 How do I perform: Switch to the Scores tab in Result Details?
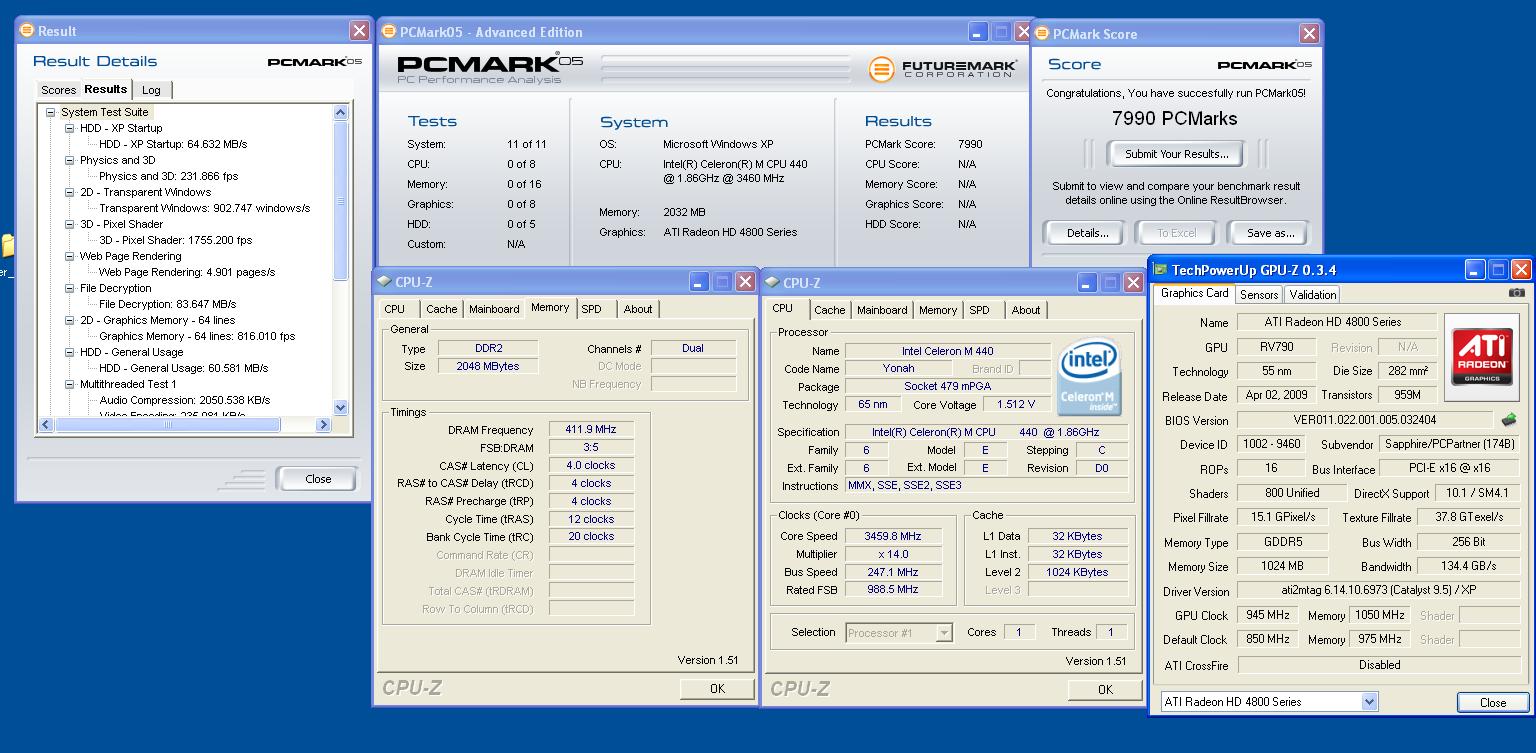(58, 90)
